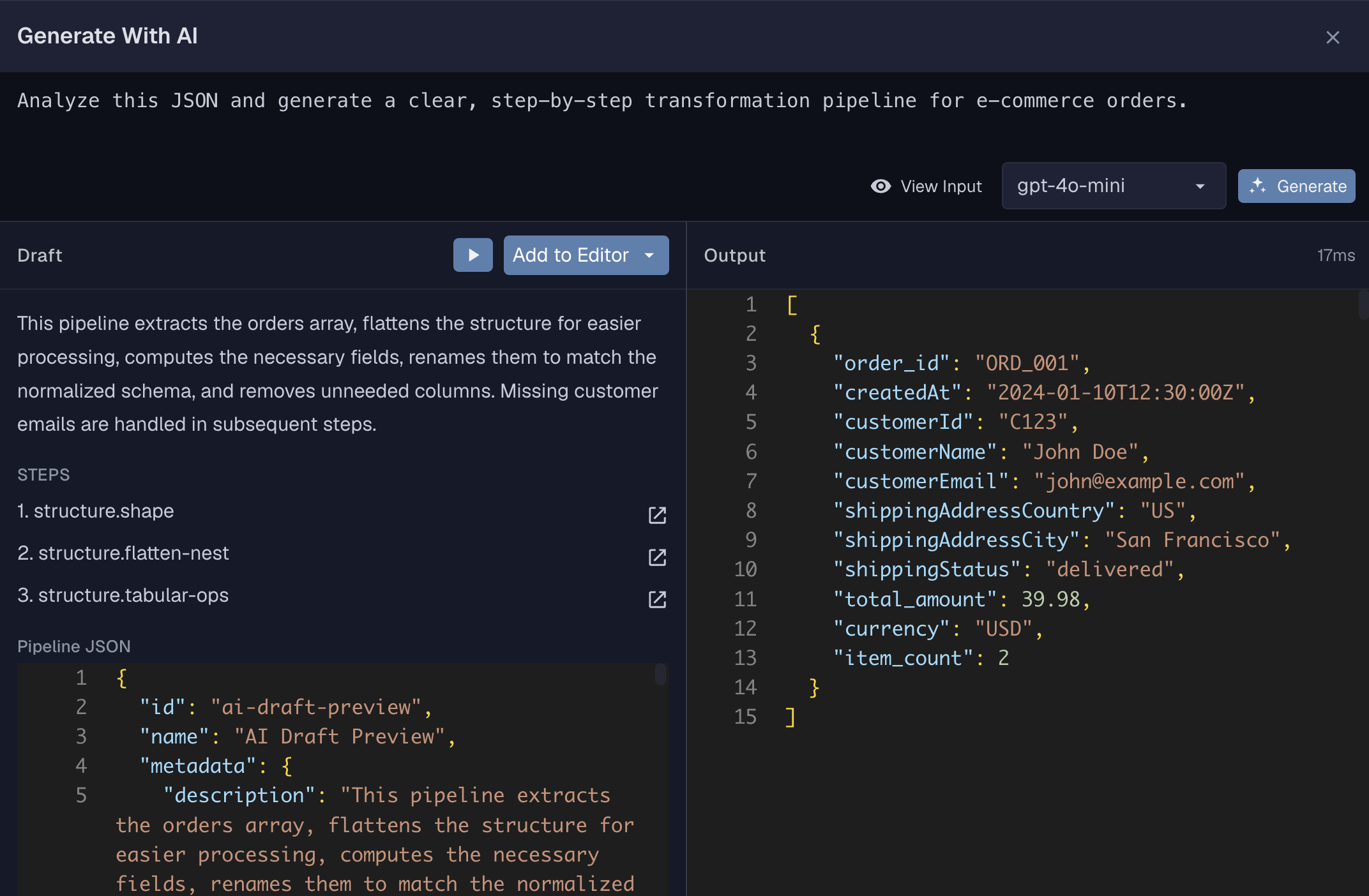Click Add to Editor button

(570, 255)
